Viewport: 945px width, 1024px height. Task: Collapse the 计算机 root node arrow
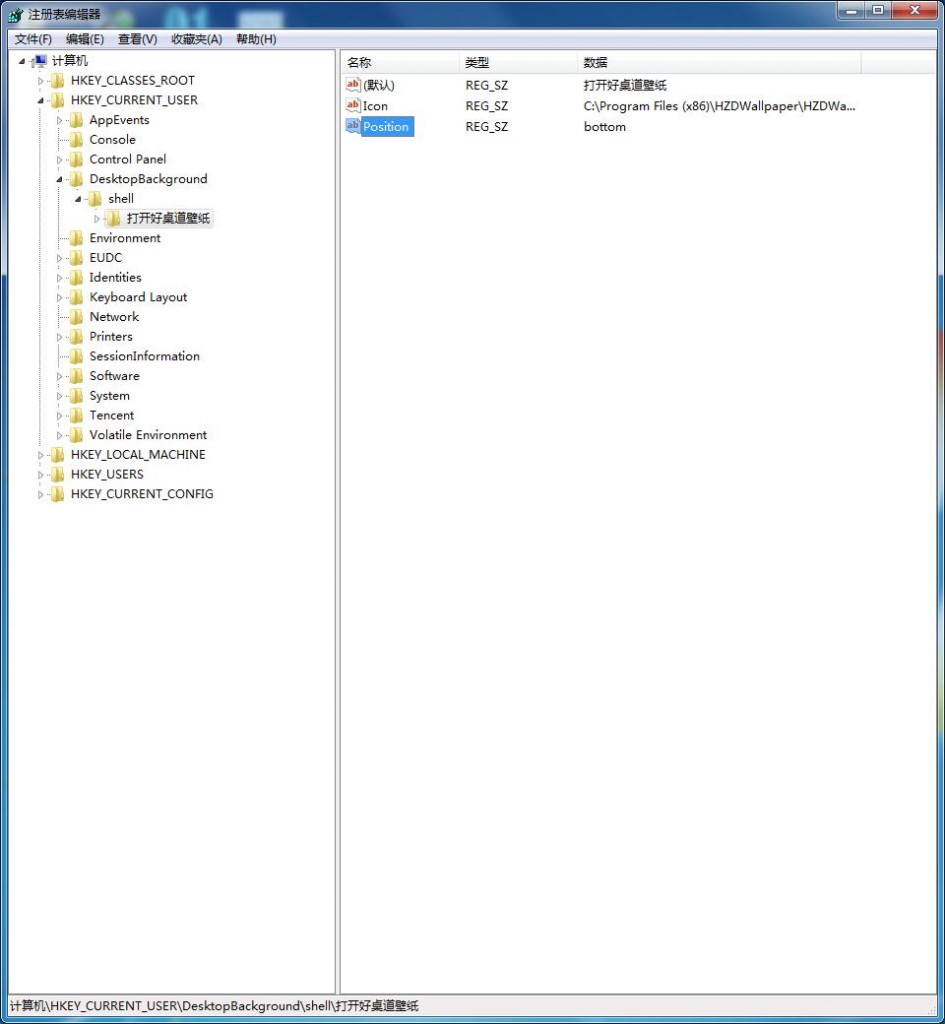[x=22, y=61]
